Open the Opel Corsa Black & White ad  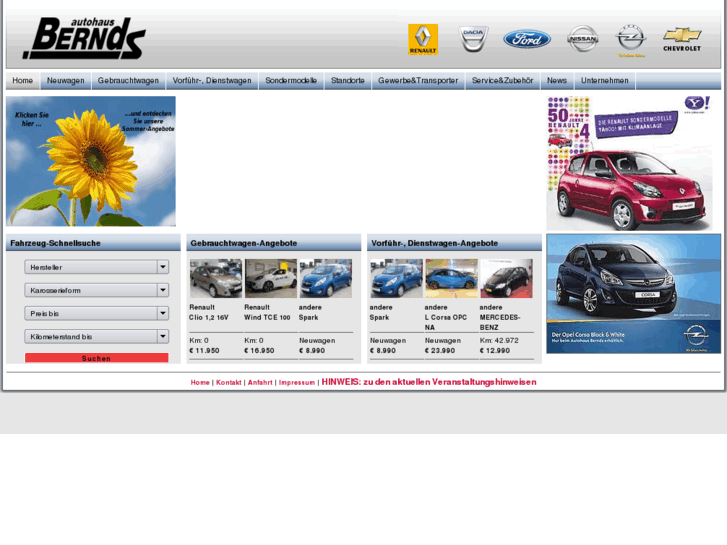634,294
